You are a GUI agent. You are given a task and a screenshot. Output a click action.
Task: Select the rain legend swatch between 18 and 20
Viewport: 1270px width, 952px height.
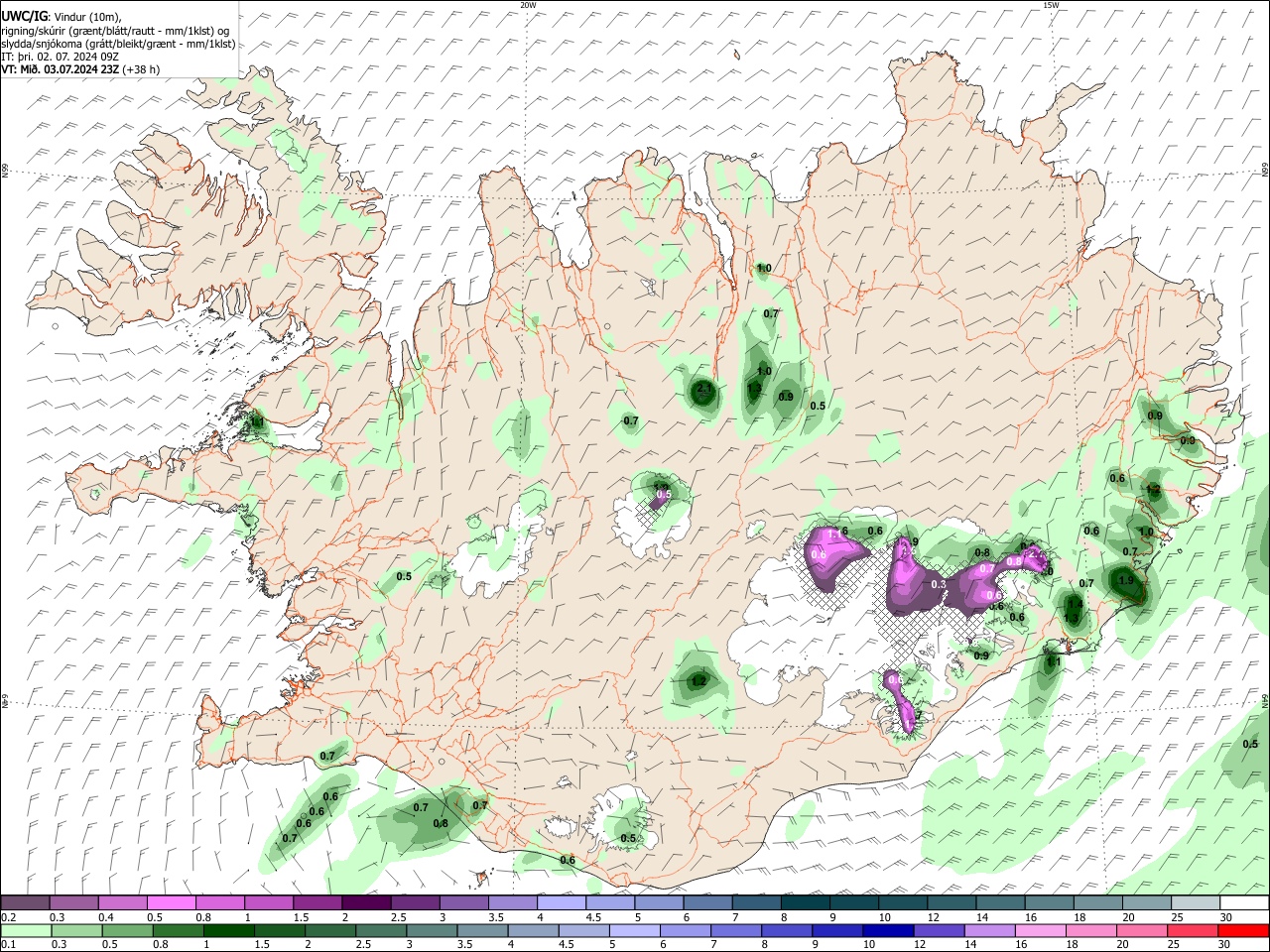[1091, 931]
